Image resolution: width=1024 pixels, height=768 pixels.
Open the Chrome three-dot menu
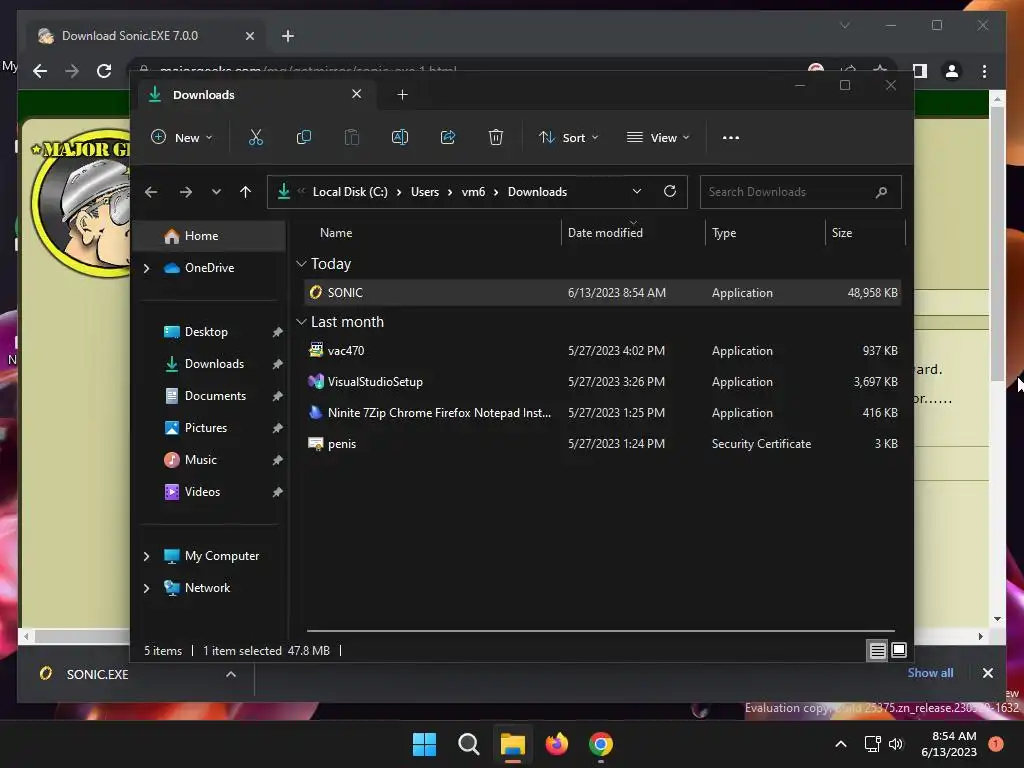click(984, 71)
